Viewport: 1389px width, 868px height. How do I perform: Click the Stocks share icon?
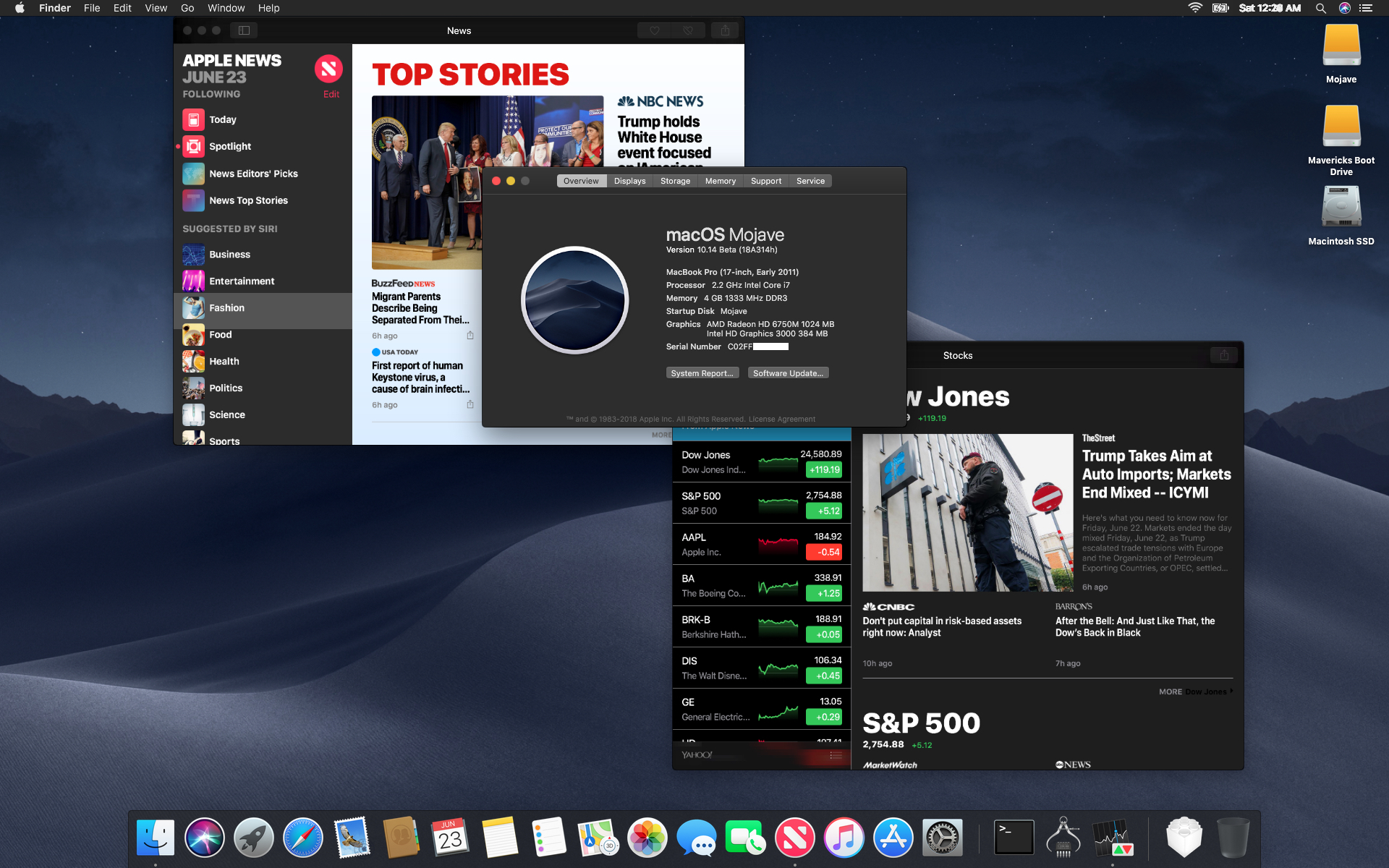pyautogui.click(x=1224, y=355)
